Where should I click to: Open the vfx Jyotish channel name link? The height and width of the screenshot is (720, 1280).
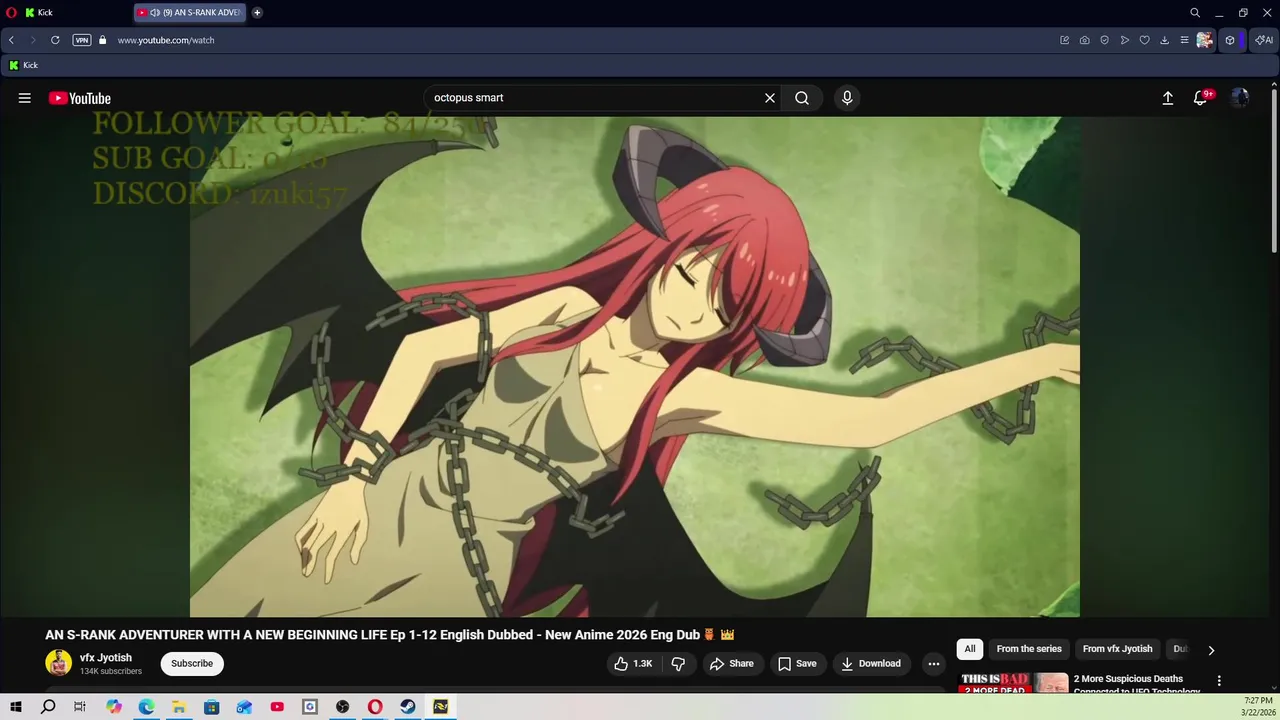tap(106, 658)
